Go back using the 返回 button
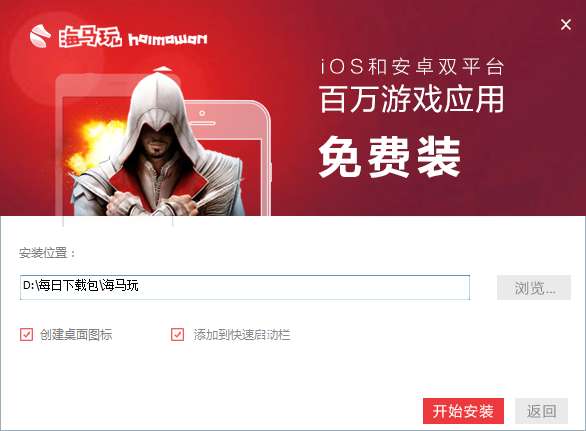This screenshot has width=586, height=431. pos(542,411)
